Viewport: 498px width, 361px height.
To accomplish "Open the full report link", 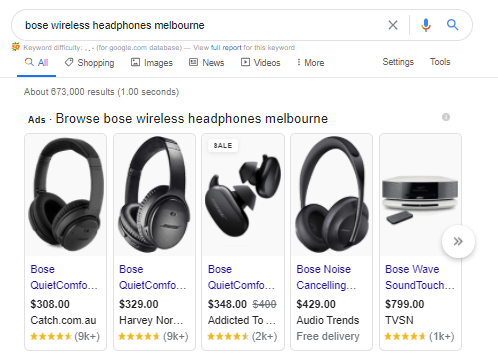I will pyautogui.click(x=226, y=48).
